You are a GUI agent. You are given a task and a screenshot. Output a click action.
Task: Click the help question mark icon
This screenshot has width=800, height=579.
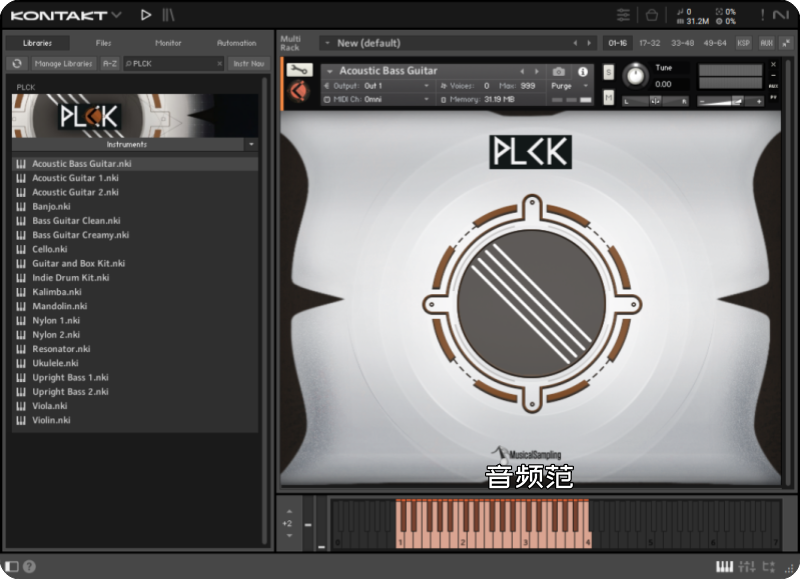[29, 567]
